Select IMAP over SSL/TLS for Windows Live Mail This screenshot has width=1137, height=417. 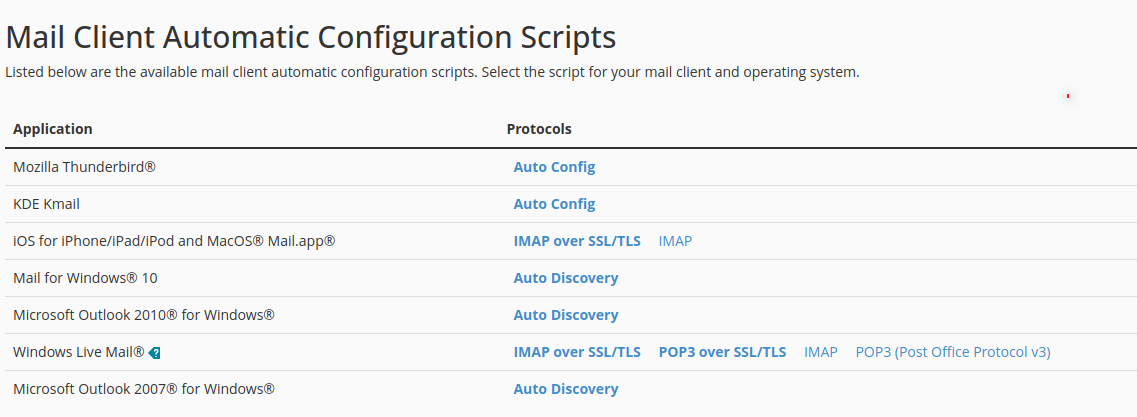pyautogui.click(x=577, y=352)
